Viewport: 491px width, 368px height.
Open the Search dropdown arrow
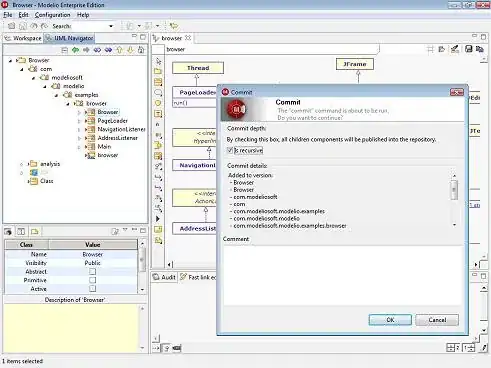[x=111, y=26]
